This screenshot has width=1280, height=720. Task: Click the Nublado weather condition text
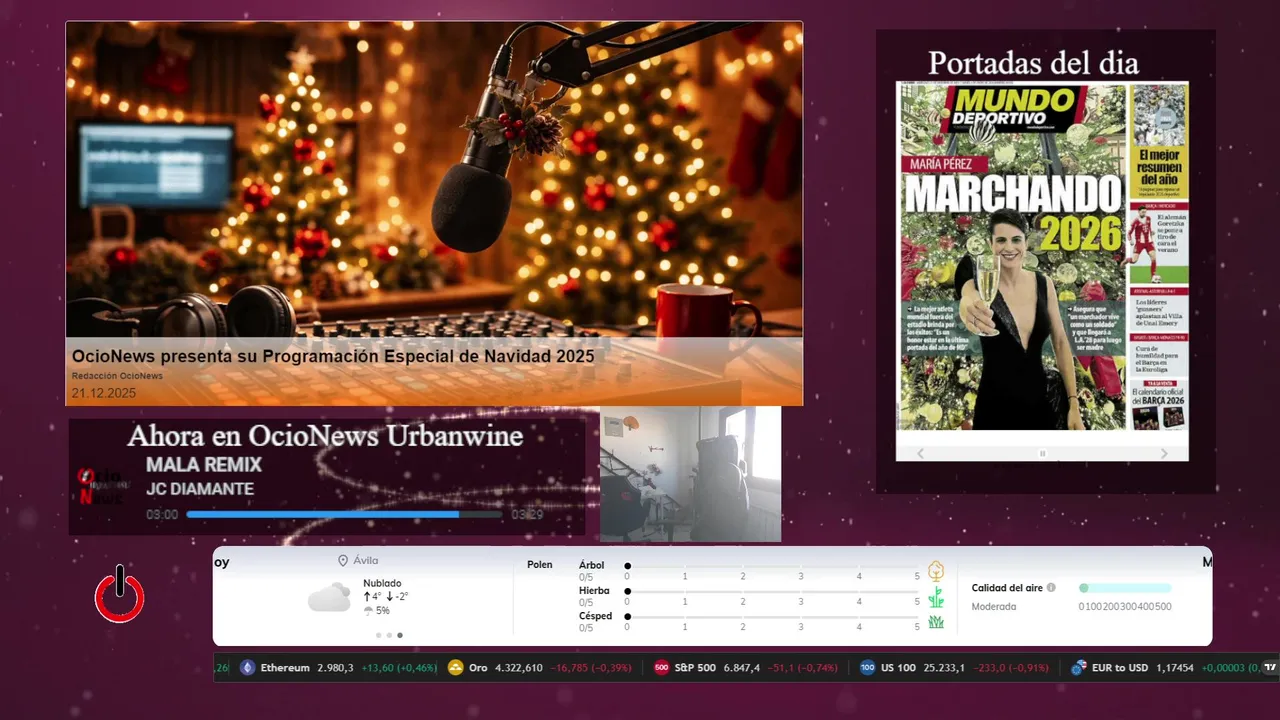(x=382, y=583)
